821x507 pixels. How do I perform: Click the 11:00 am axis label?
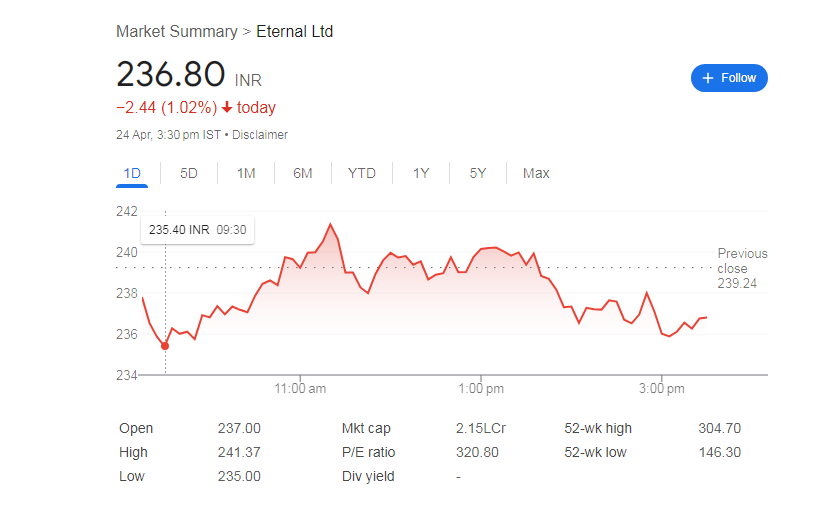click(x=300, y=389)
